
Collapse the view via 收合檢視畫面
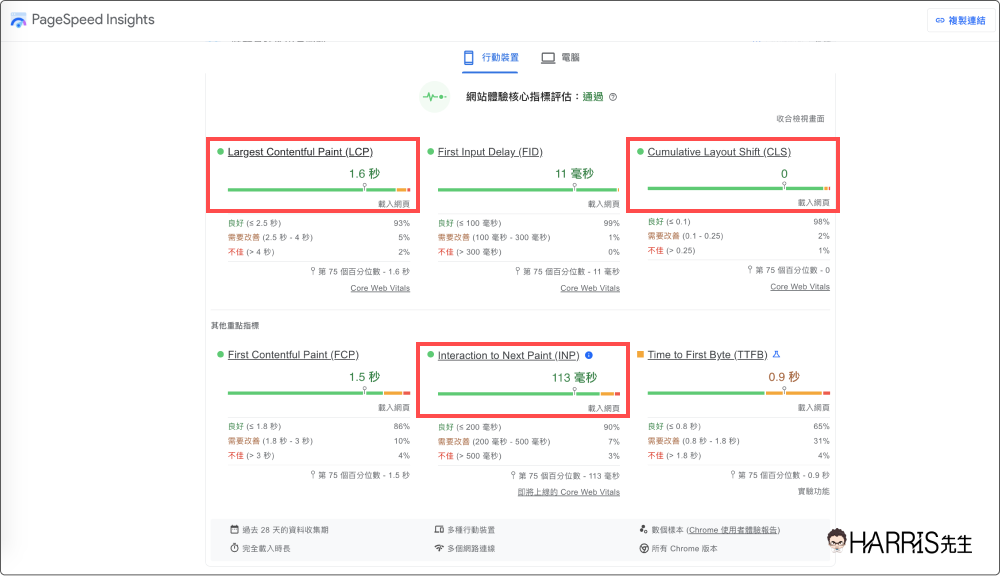pyautogui.click(x=800, y=119)
